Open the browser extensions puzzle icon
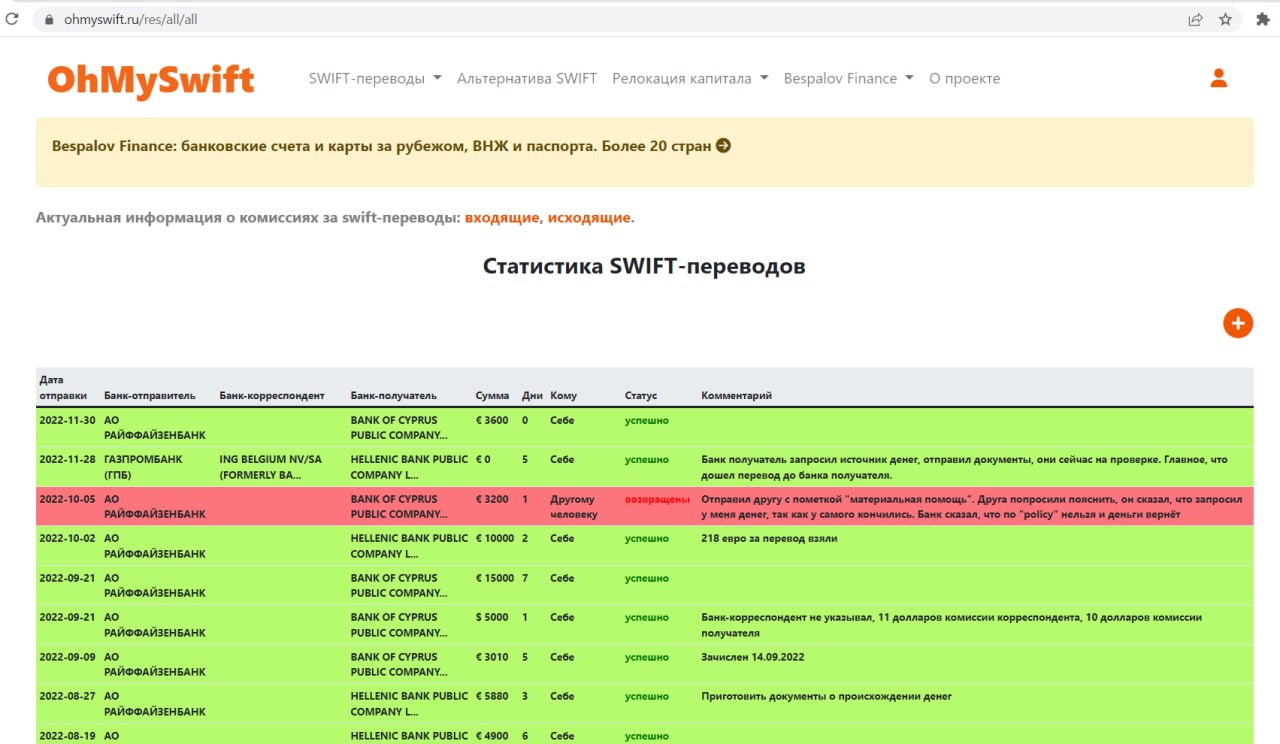This screenshot has height=744, width=1280. tap(1262, 19)
